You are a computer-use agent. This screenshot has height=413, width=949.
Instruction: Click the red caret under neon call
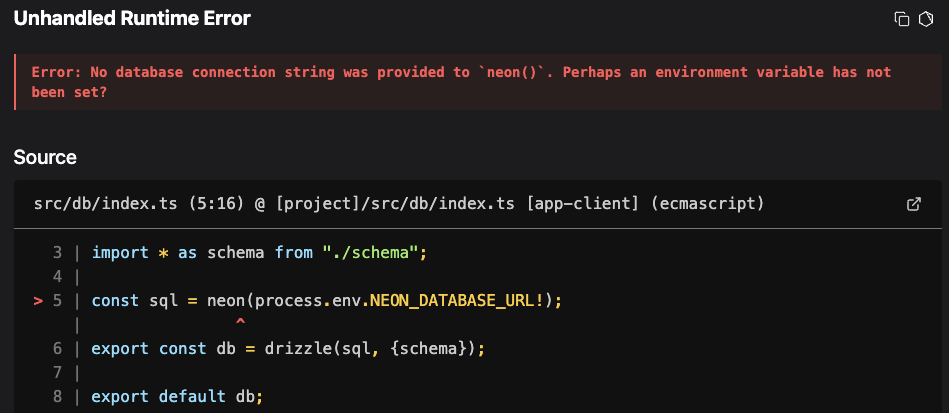[x=239, y=323]
